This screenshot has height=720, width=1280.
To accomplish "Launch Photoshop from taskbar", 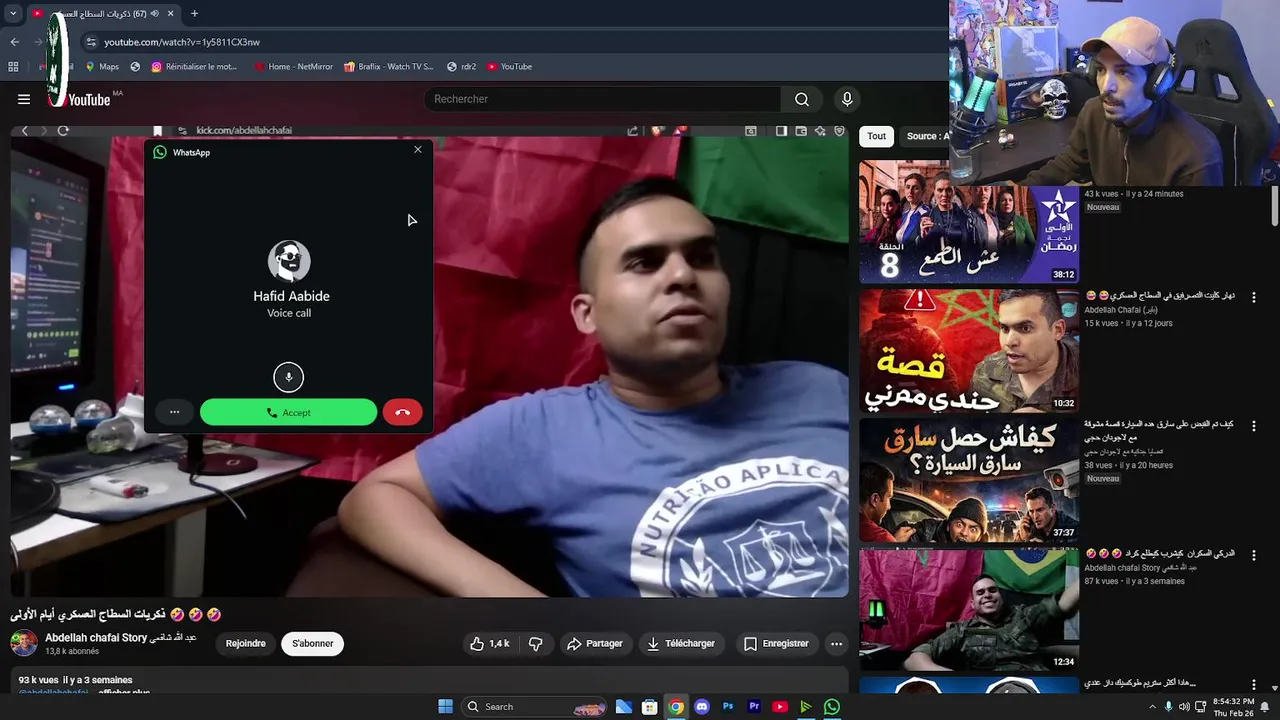I will (x=728, y=707).
